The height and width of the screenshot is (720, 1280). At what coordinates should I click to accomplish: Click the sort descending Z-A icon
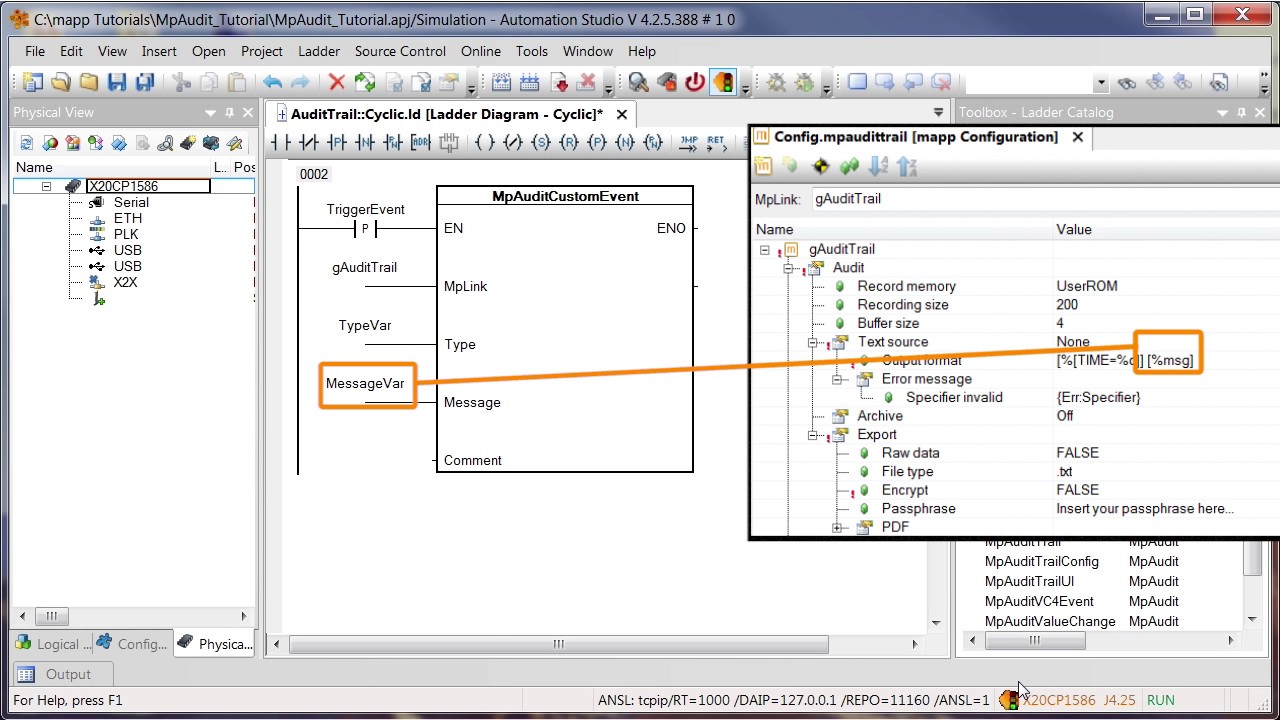pos(906,166)
